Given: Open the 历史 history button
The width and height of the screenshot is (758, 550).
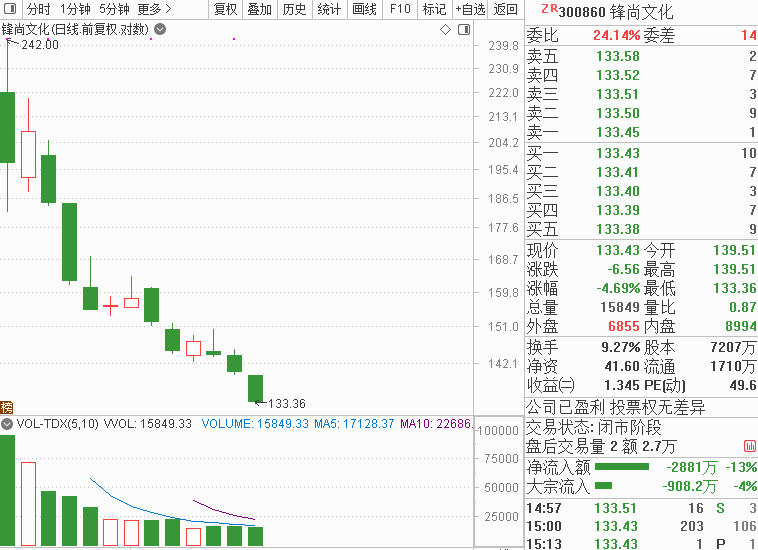Looking at the screenshot, I should (294, 9).
